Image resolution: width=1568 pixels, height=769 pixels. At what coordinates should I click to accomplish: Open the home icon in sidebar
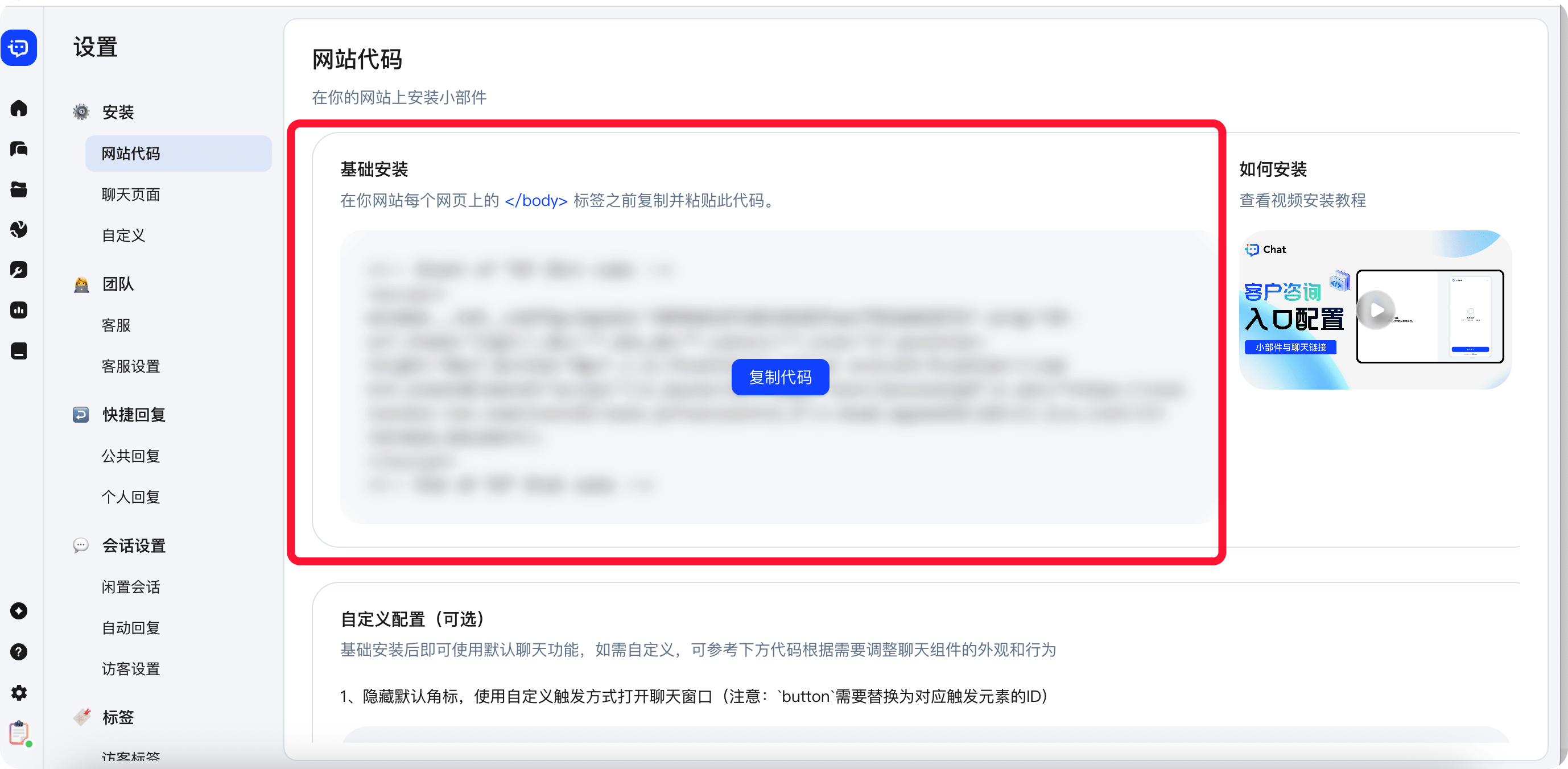tap(19, 108)
